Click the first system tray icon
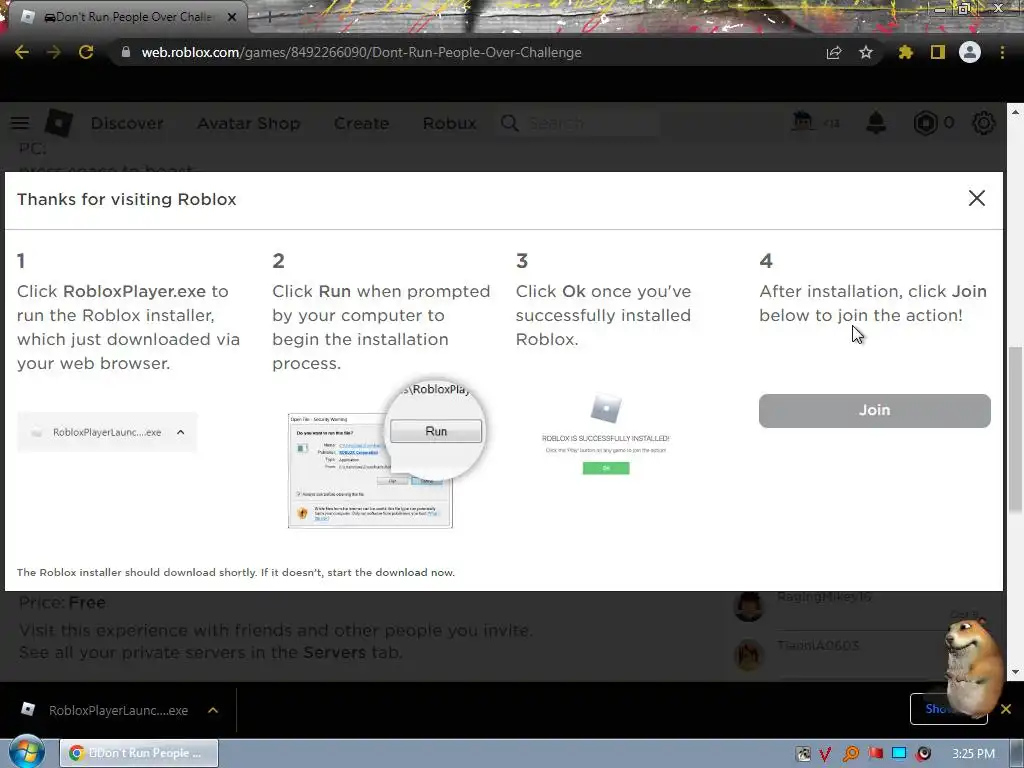This screenshot has width=1024, height=768. tap(803, 754)
